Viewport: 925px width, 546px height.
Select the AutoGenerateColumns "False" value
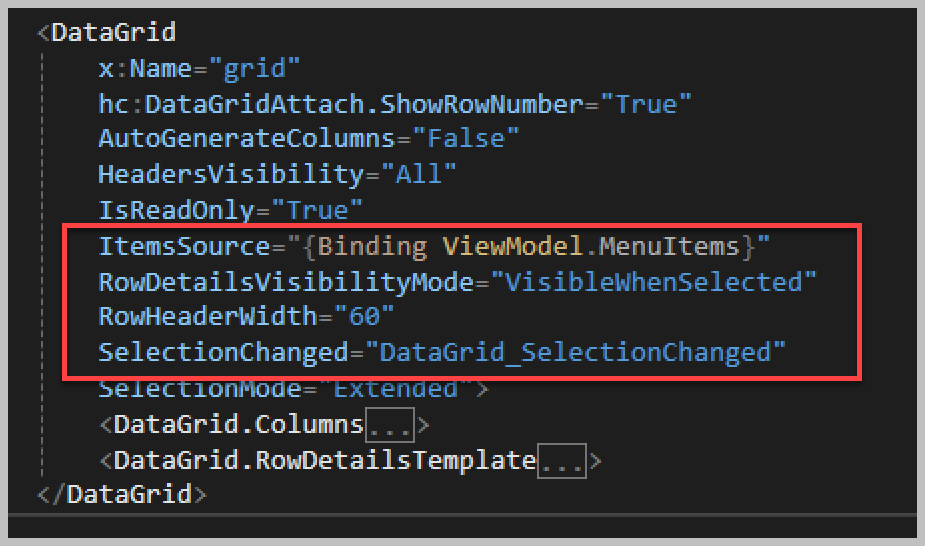[x=465, y=139]
